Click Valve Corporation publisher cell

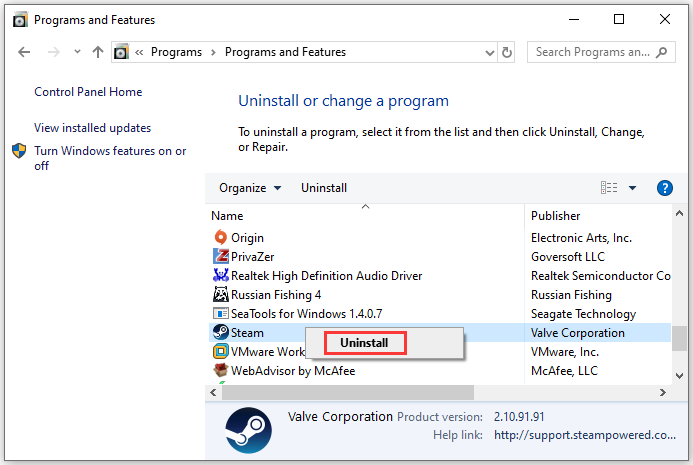click(578, 333)
